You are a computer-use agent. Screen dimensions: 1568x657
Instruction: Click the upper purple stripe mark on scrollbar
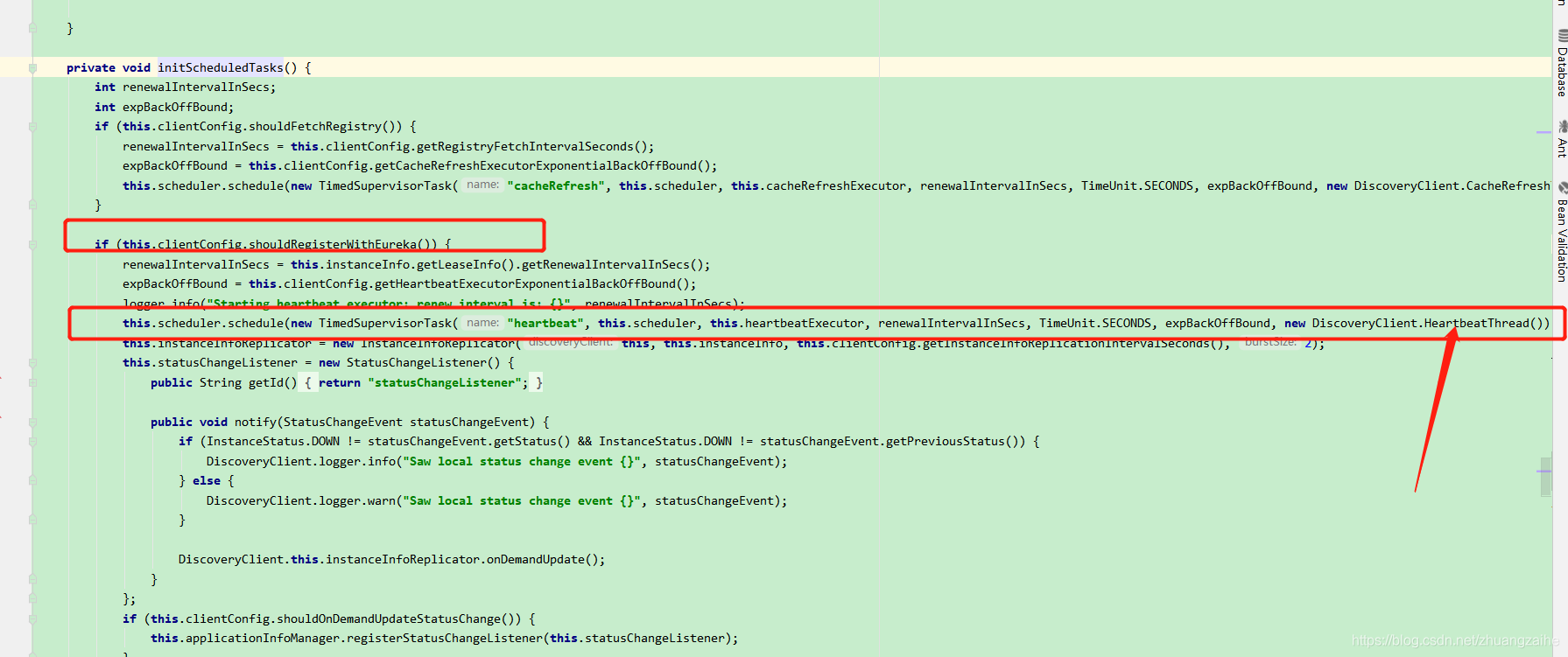point(1543,132)
